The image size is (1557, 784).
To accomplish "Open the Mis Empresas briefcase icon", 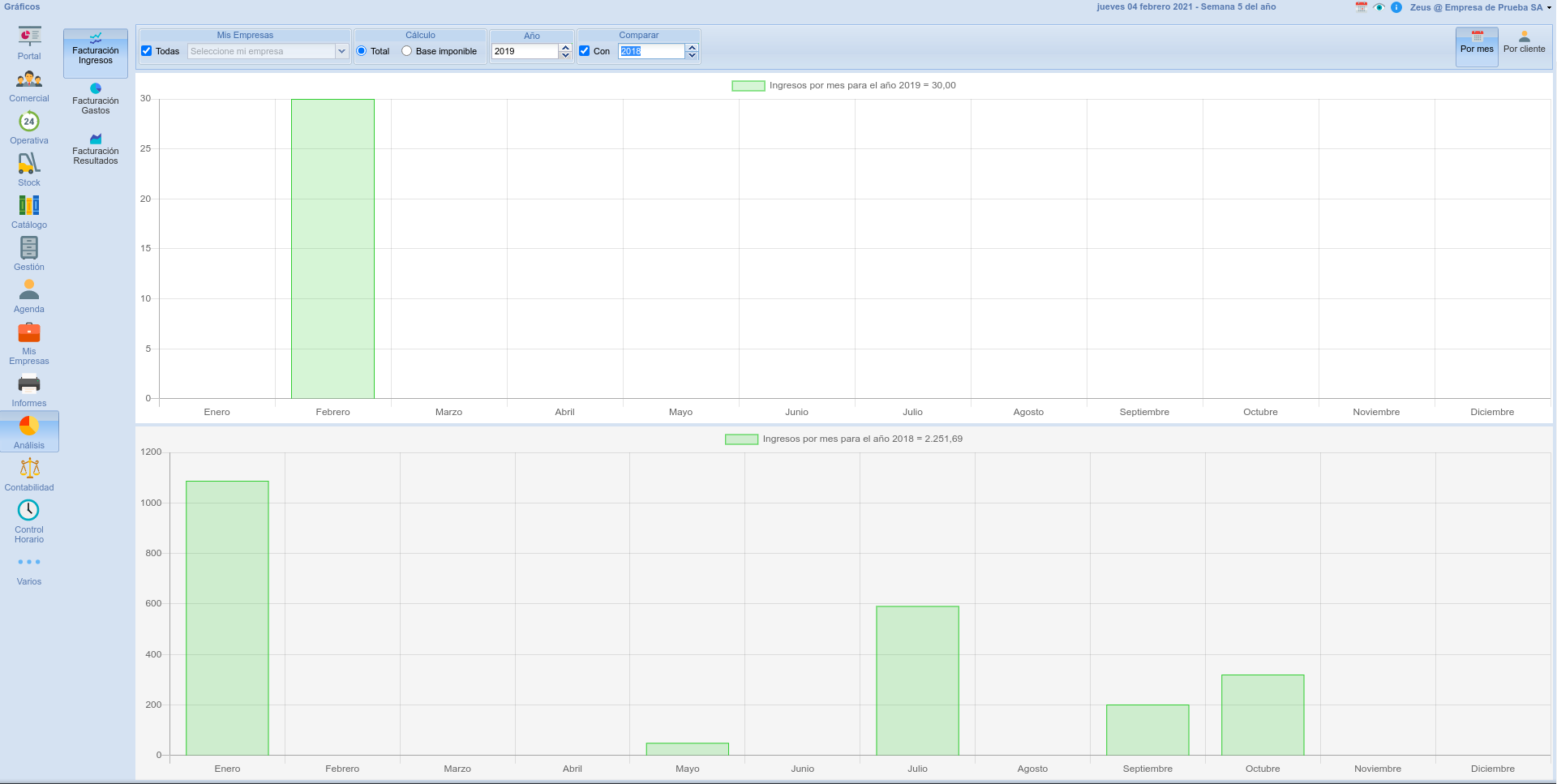I will coord(29,333).
